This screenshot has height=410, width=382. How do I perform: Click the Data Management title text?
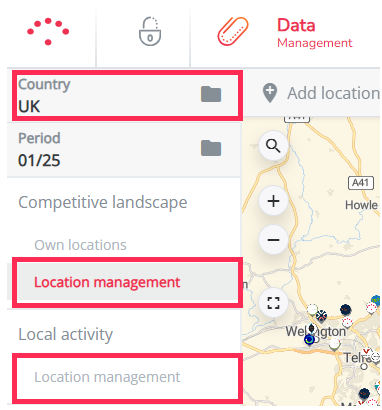[315, 33]
